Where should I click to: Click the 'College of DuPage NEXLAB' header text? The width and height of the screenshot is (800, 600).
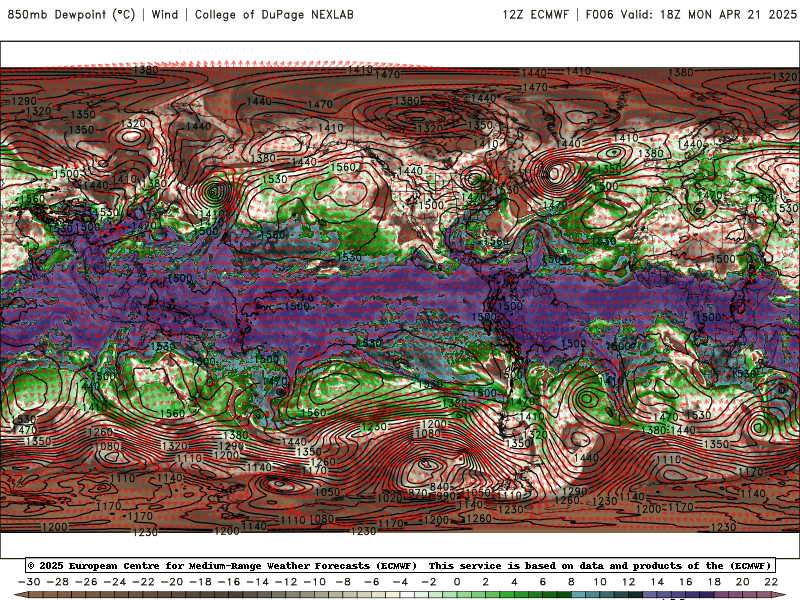pos(274,14)
